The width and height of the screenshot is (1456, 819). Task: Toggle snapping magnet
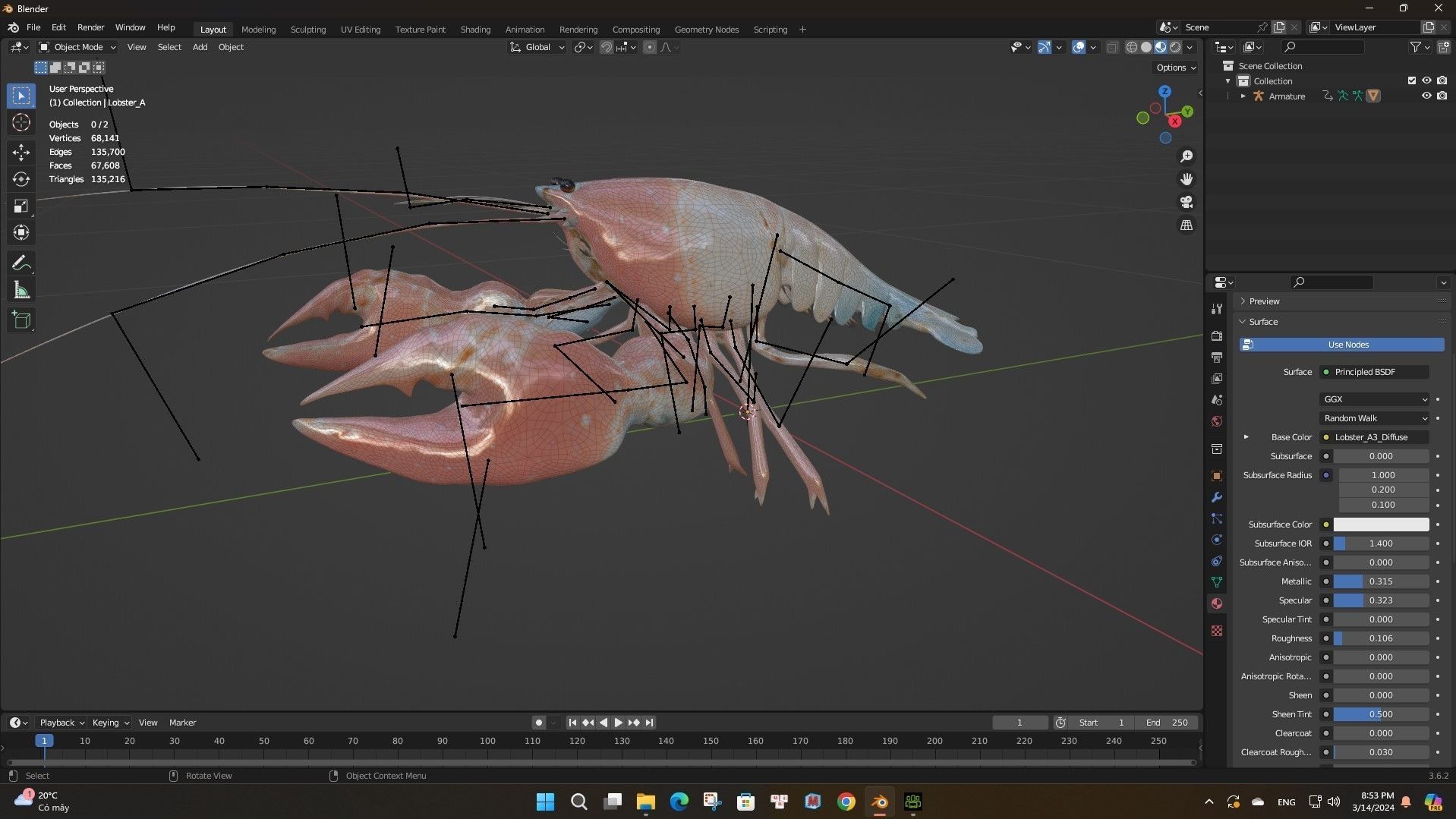tap(607, 47)
